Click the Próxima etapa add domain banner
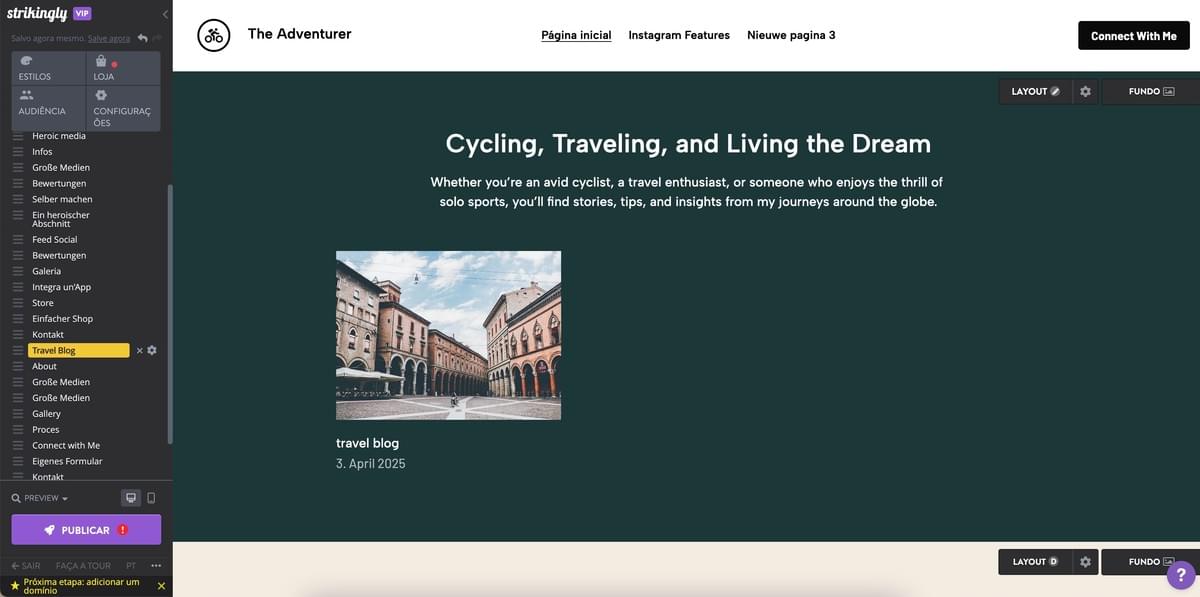This screenshot has width=1200, height=597. (80, 586)
